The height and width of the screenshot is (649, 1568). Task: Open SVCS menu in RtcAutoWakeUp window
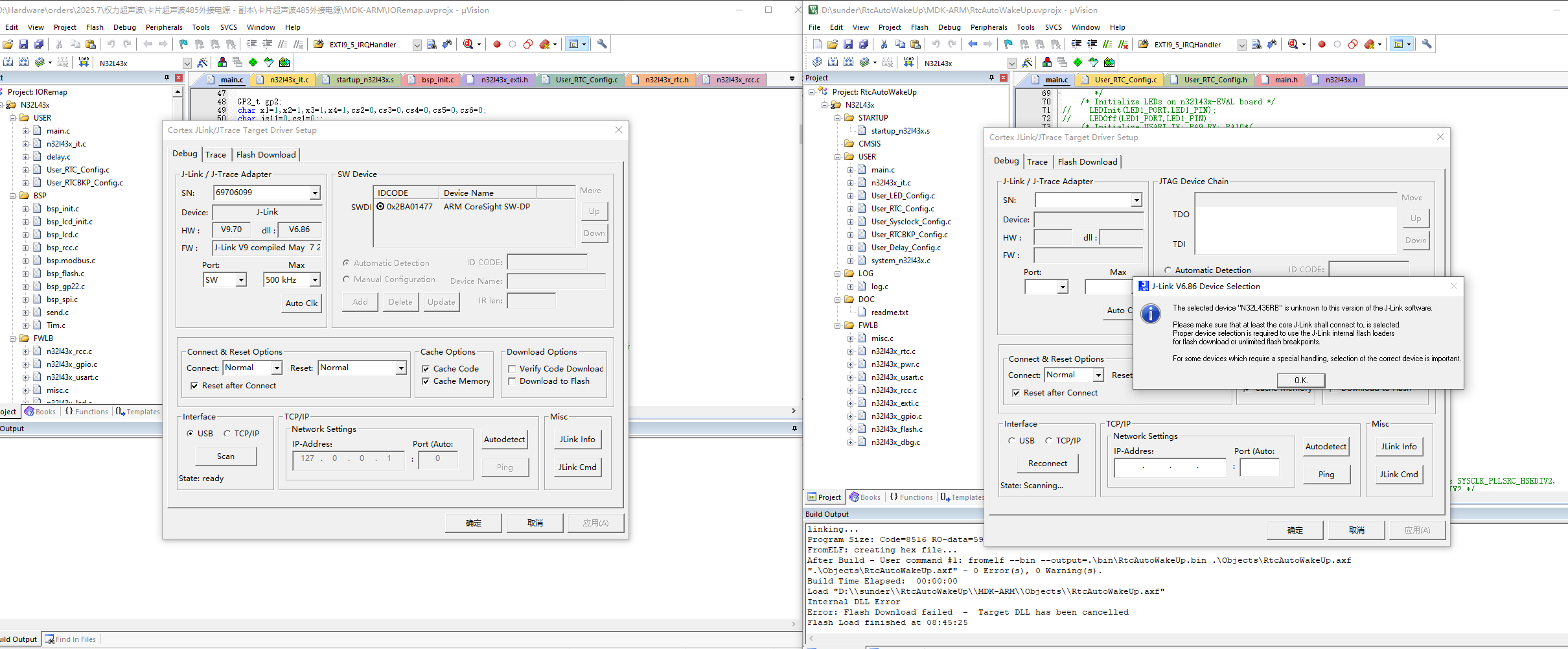click(1054, 27)
